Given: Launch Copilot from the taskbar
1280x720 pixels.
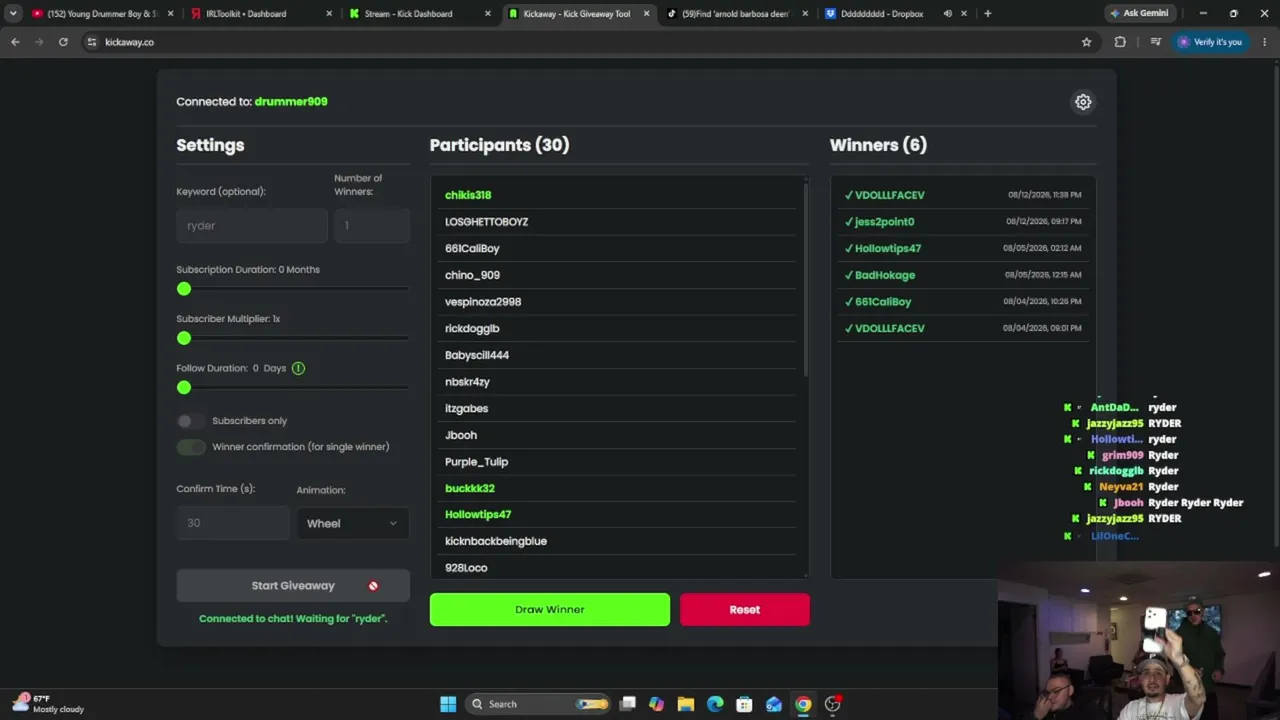Looking at the screenshot, I should pyautogui.click(x=656, y=704).
